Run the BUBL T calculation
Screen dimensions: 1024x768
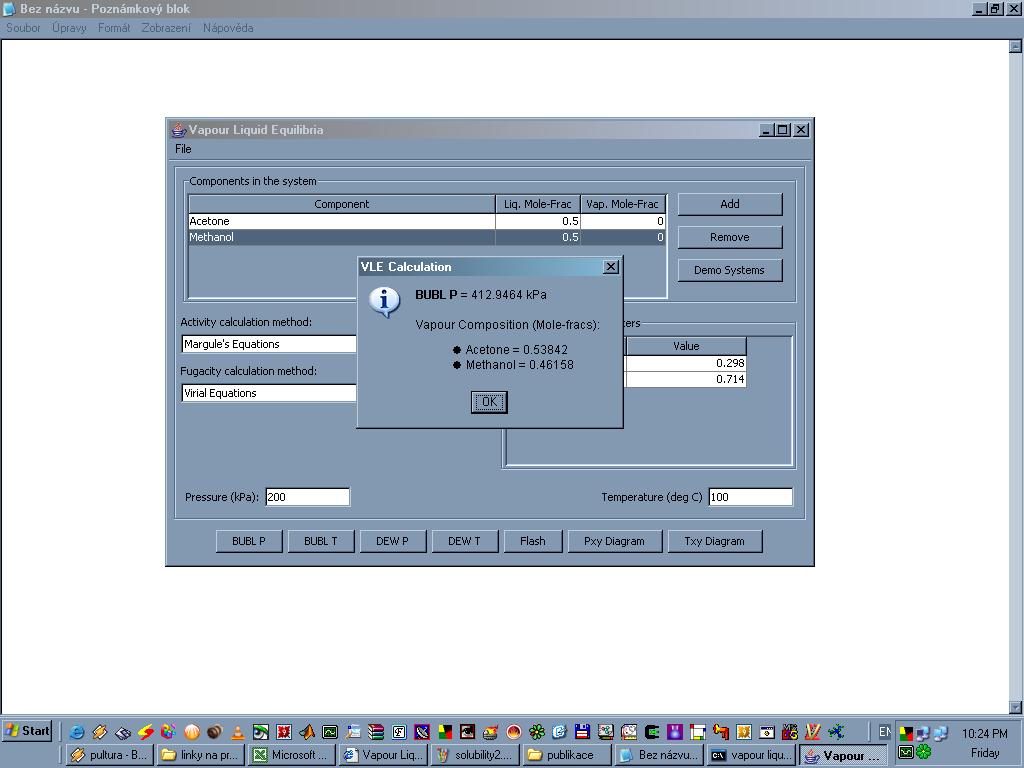[x=321, y=541]
